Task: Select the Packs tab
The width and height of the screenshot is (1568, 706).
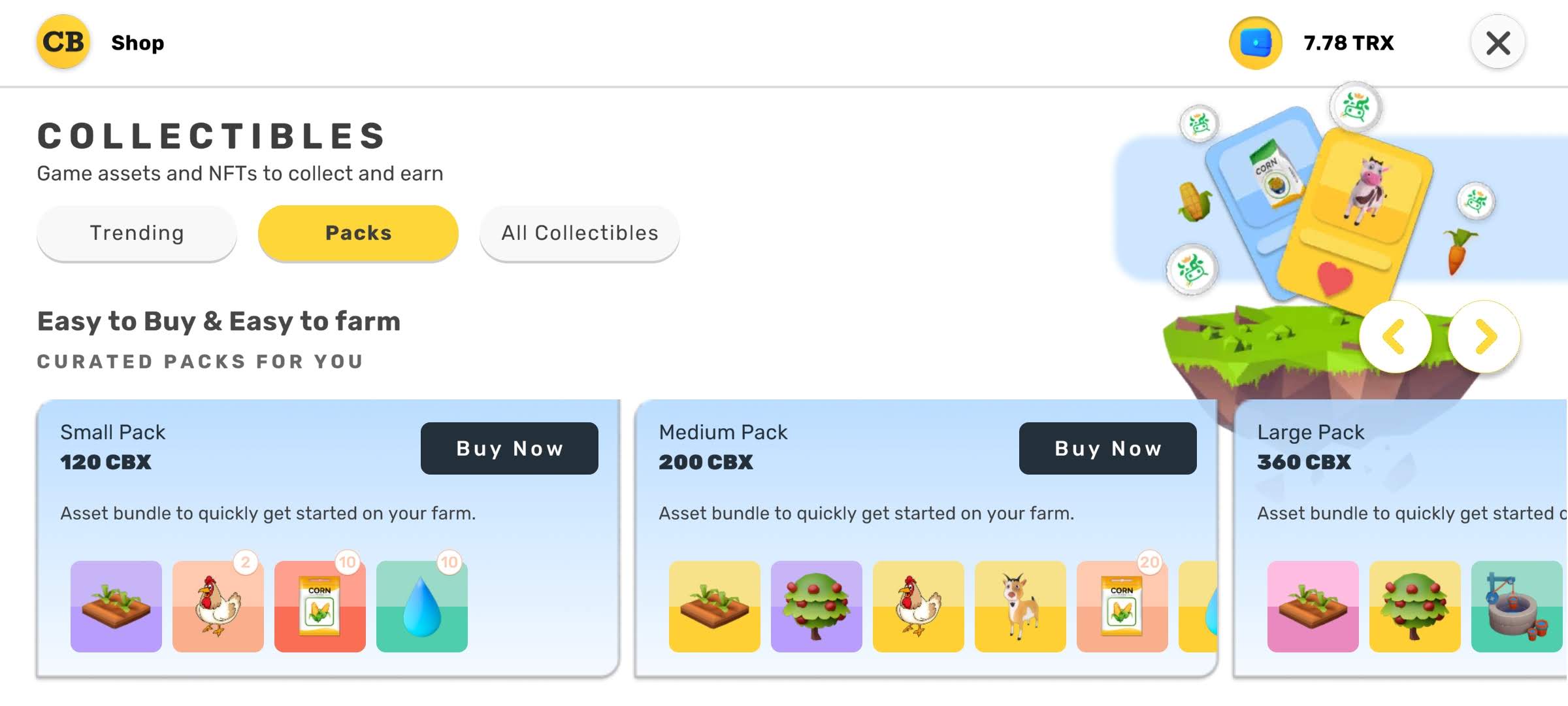Action: (358, 233)
